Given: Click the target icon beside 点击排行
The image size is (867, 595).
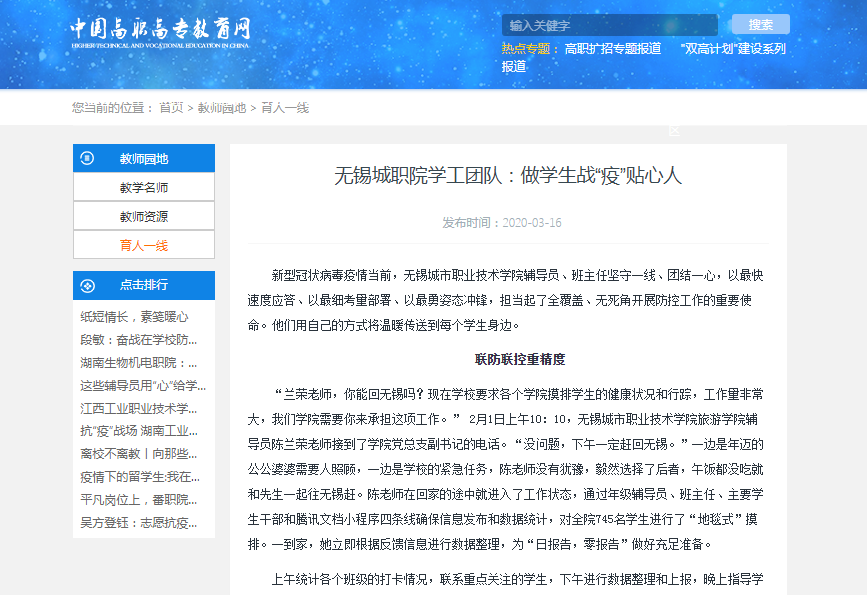Looking at the screenshot, I should (x=87, y=285).
